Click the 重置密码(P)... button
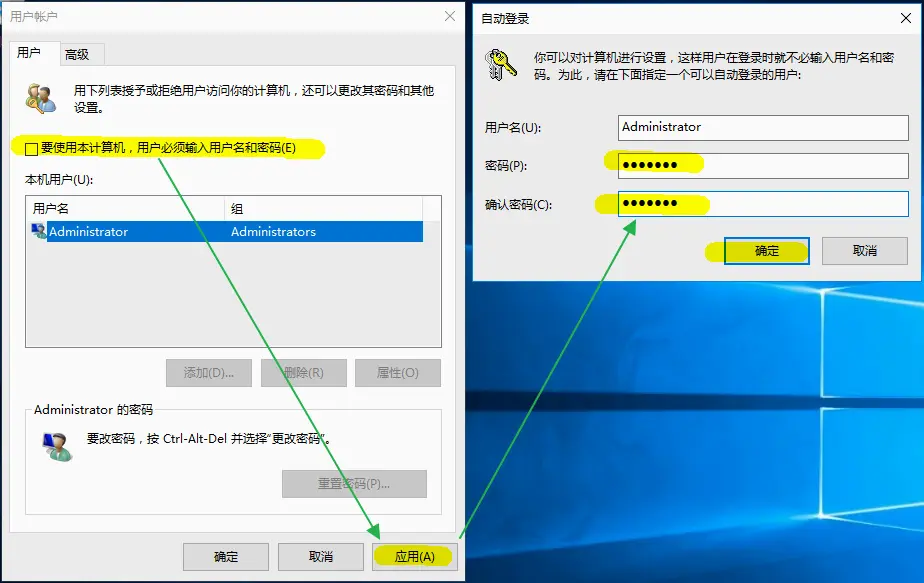Screen dimensions: 924x583 pyautogui.click(x=354, y=484)
